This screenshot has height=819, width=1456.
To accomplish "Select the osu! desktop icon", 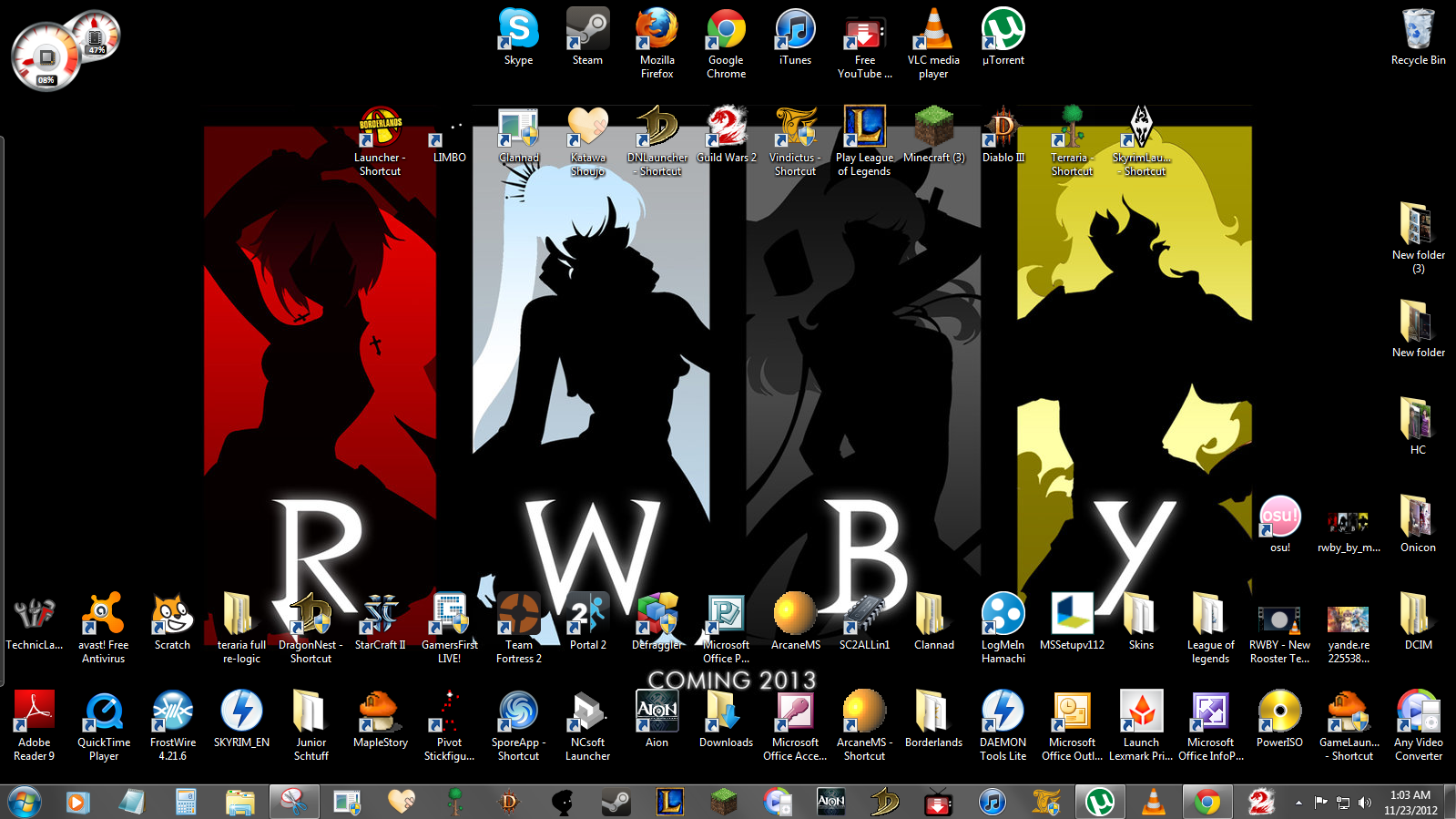I will (x=1279, y=525).
